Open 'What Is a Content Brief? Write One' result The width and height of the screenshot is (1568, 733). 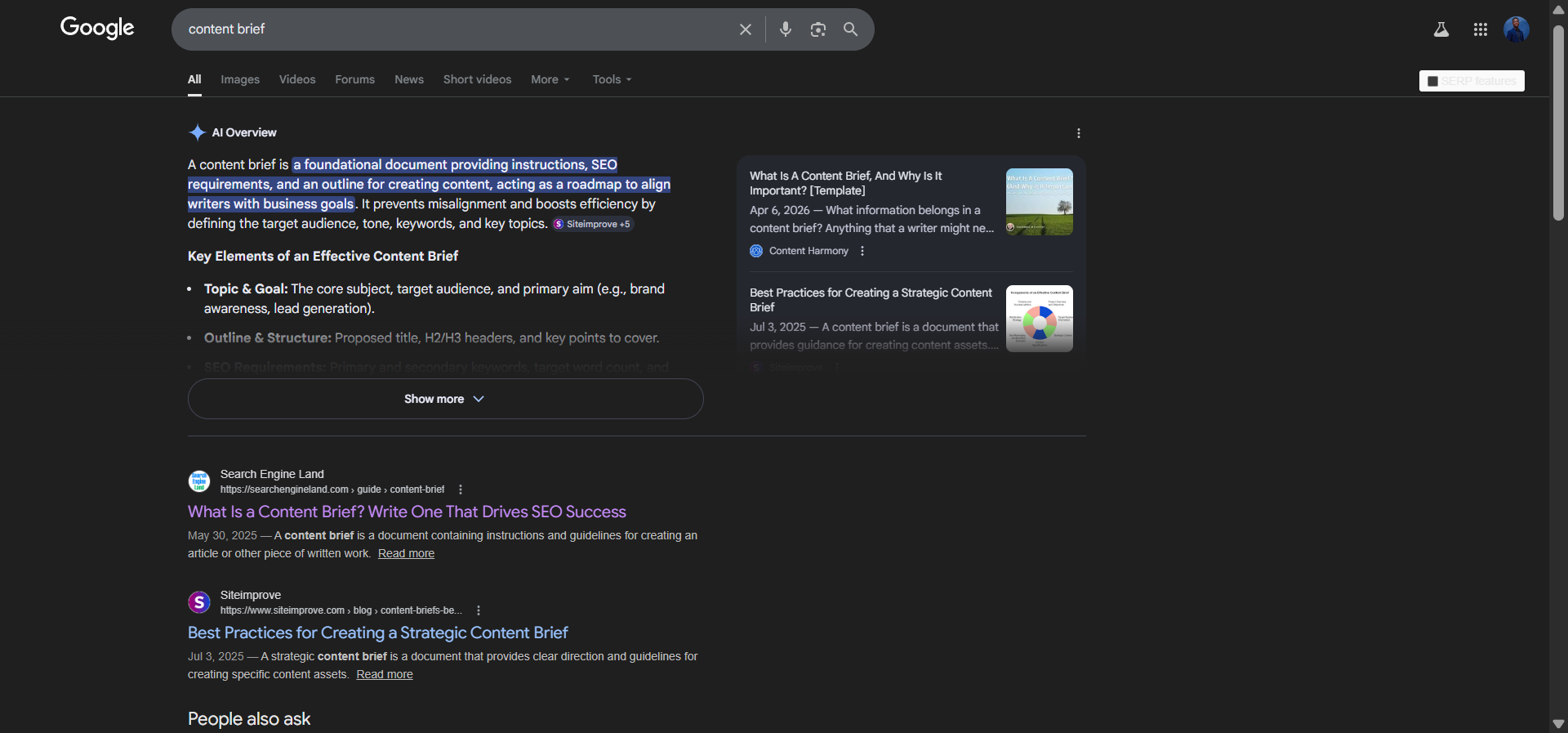coord(407,512)
